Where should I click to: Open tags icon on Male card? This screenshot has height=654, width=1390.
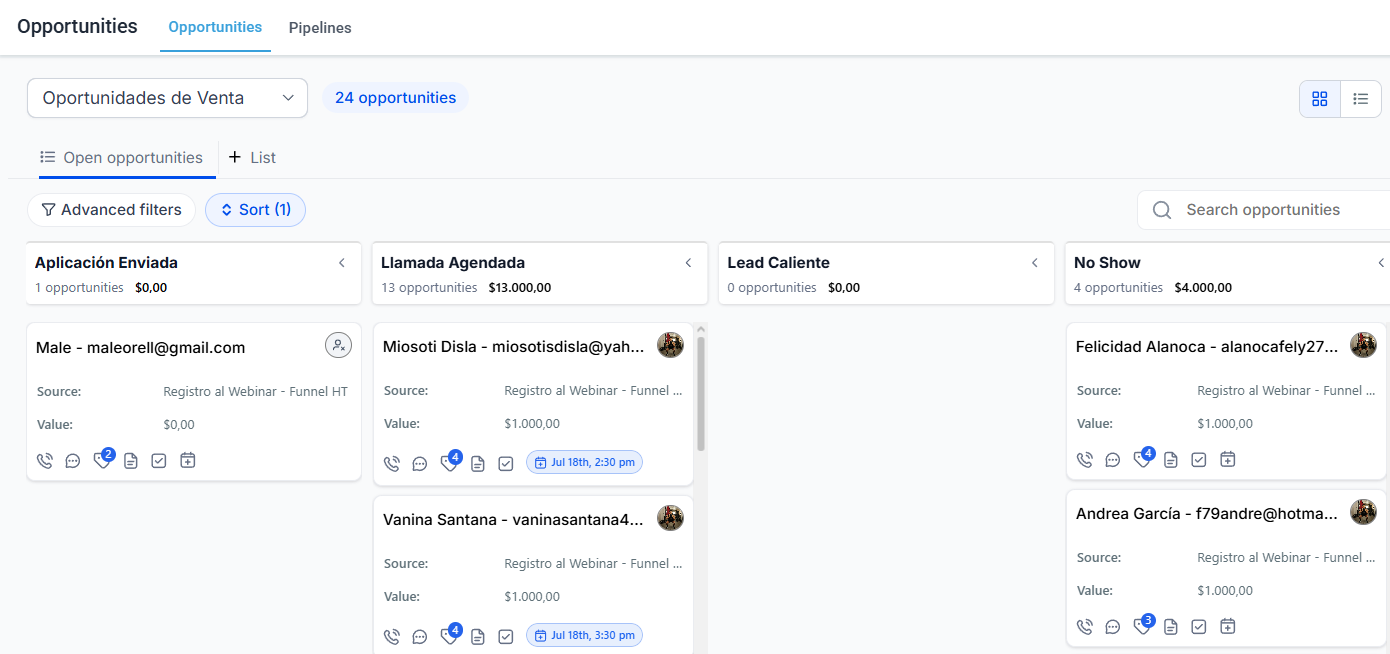tap(102, 460)
